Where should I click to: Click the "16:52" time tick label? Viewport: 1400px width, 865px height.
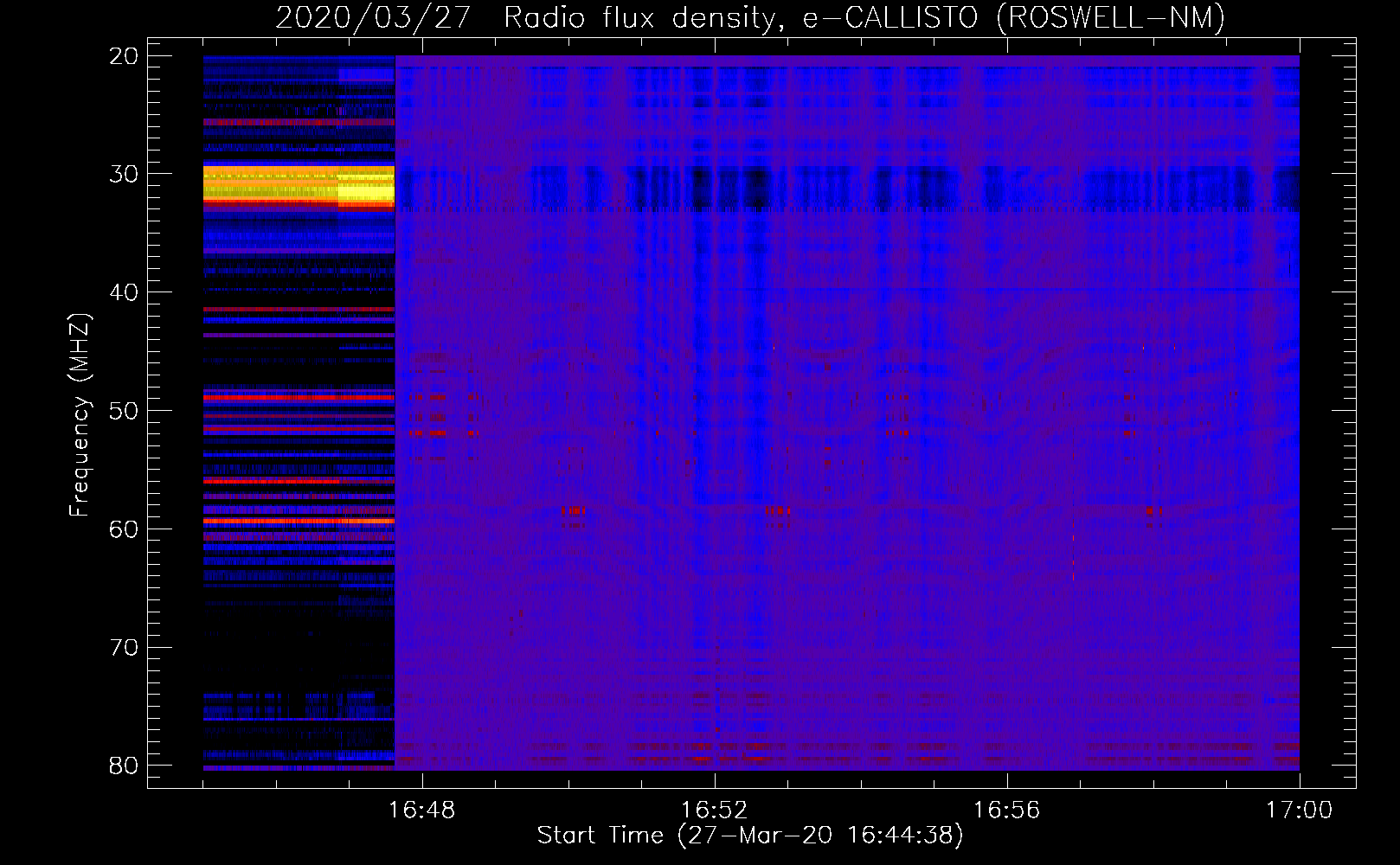point(714,811)
